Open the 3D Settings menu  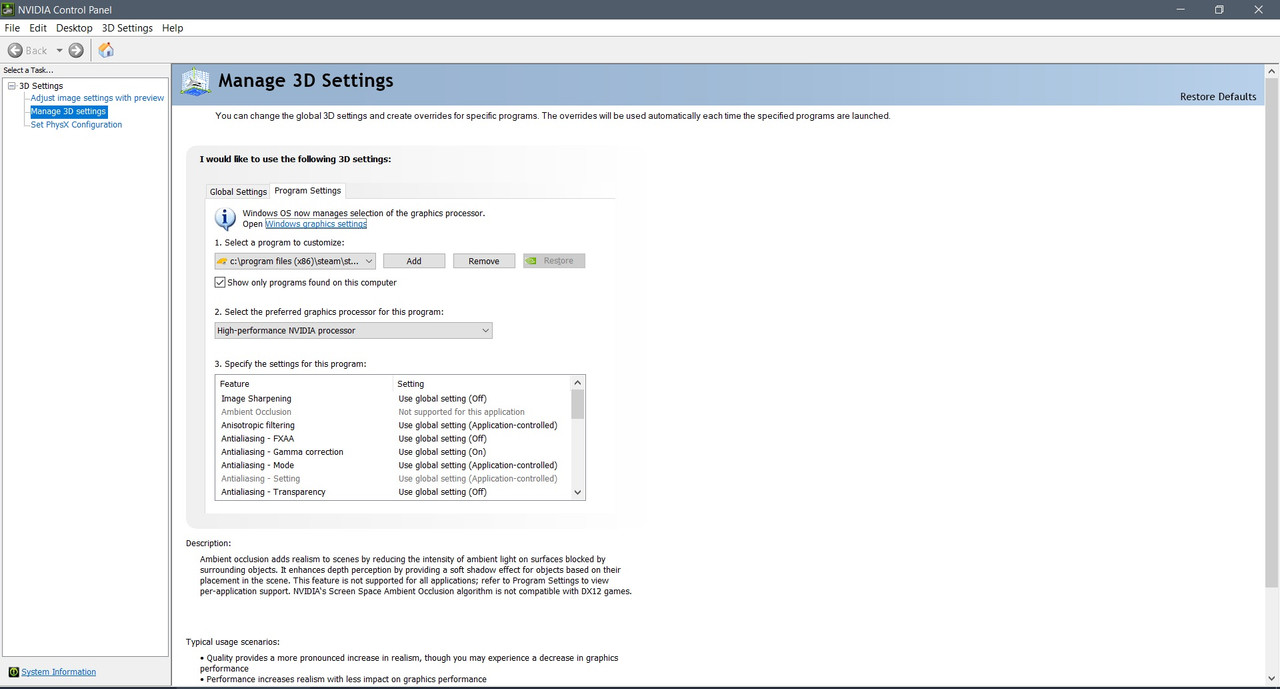click(127, 28)
